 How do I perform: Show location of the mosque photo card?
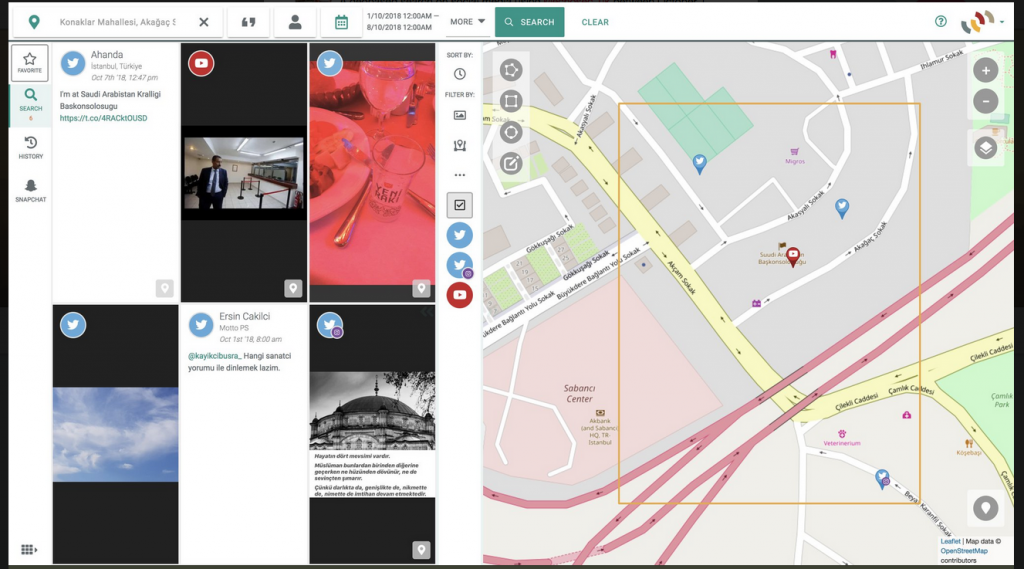pos(421,551)
